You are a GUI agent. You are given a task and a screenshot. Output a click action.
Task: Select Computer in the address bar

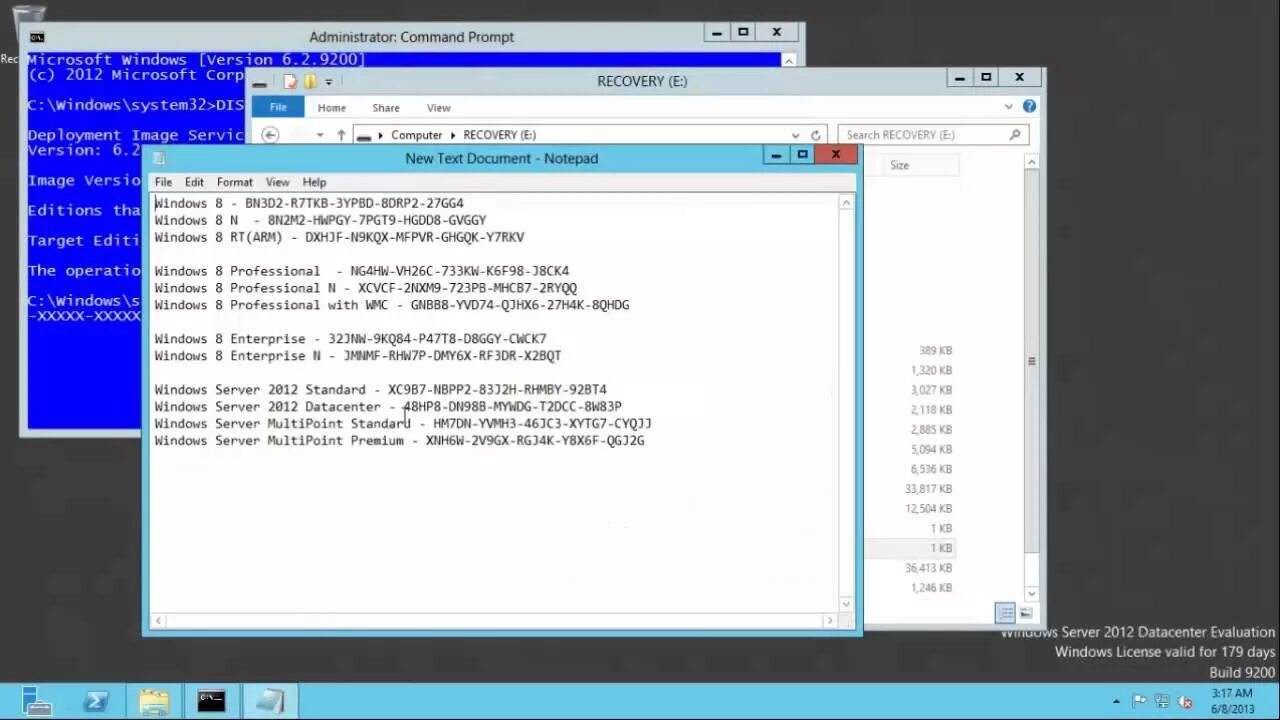416,135
